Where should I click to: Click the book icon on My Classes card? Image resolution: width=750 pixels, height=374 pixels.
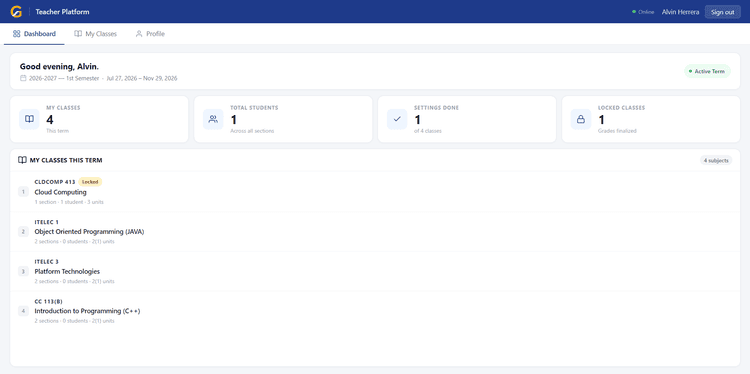pos(29,119)
